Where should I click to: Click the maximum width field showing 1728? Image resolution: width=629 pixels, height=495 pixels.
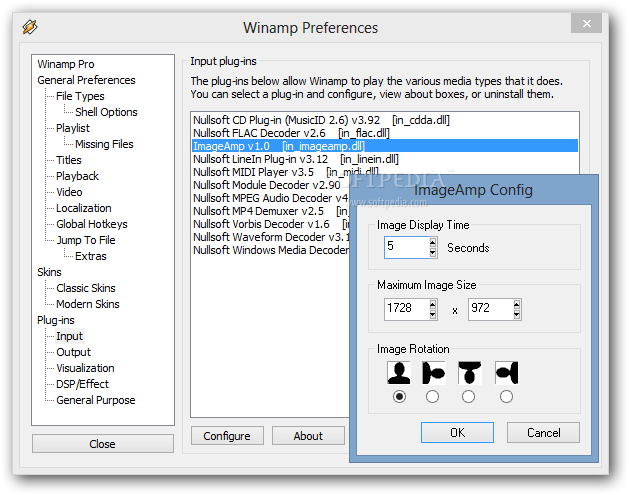[x=406, y=309]
